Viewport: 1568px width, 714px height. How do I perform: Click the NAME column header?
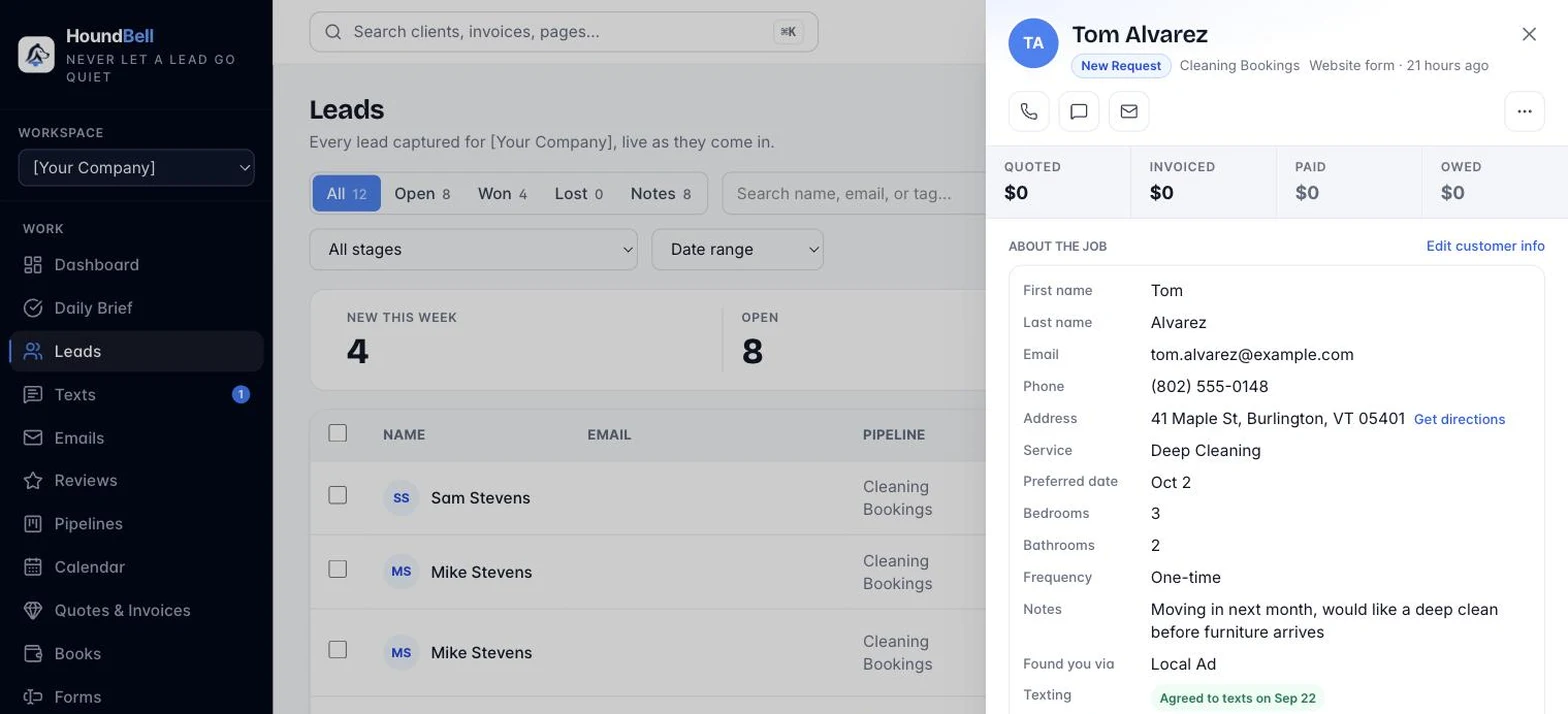(x=404, y=435)
